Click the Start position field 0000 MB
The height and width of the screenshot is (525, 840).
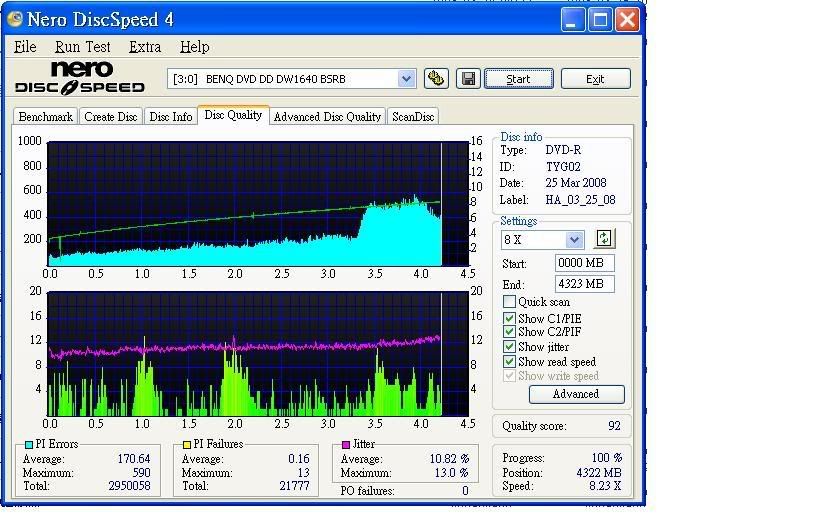pyautogui.click(x=584, y=263)
